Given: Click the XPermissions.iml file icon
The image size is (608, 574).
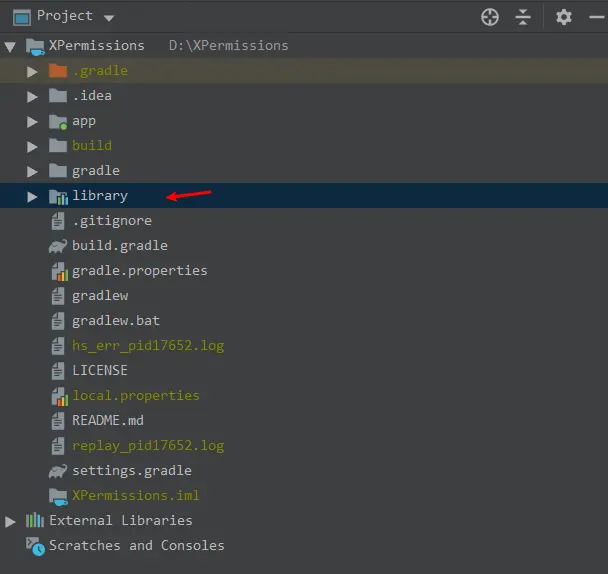Looking at the screenshot, I should 58,497.
